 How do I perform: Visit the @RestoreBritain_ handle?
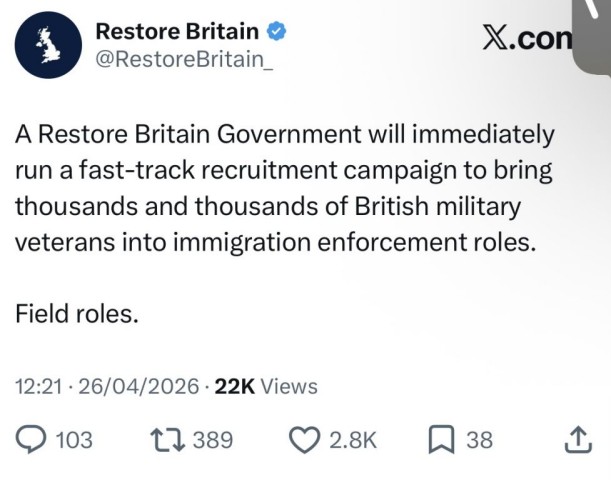tap(182, 60)
